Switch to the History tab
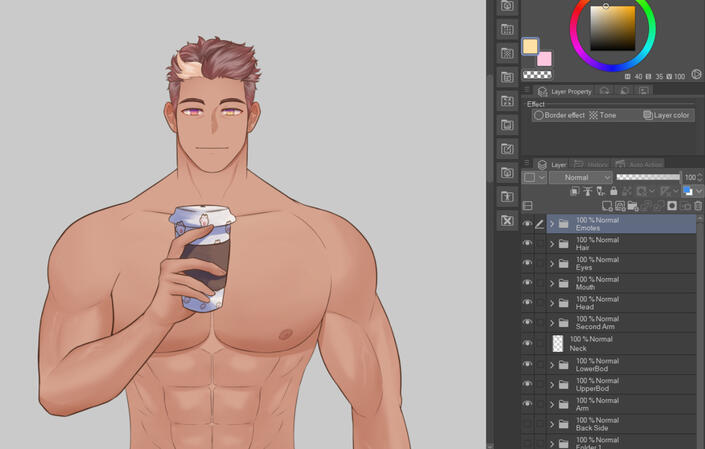 (x=592, y=164)
